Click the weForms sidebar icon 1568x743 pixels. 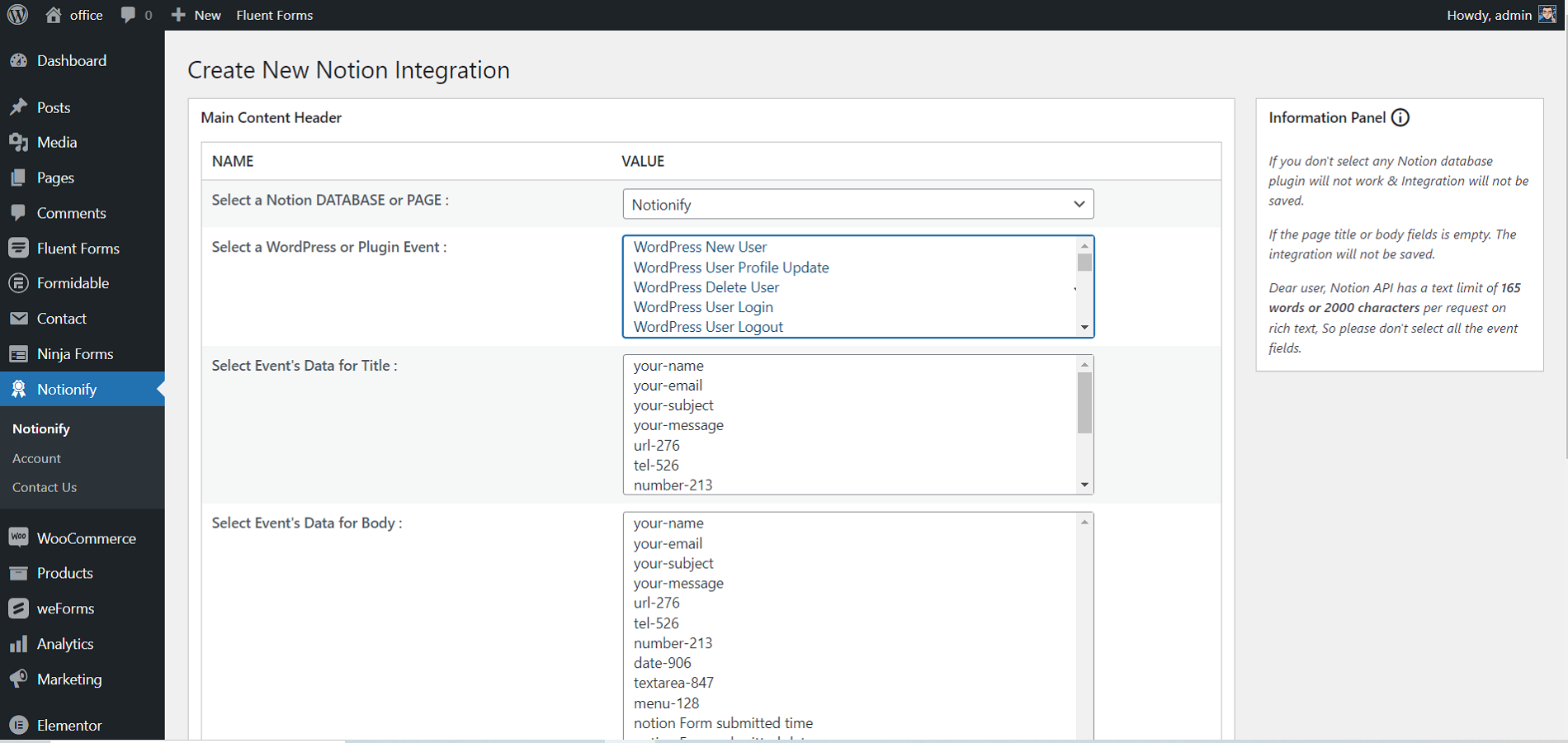click(18, 608)
